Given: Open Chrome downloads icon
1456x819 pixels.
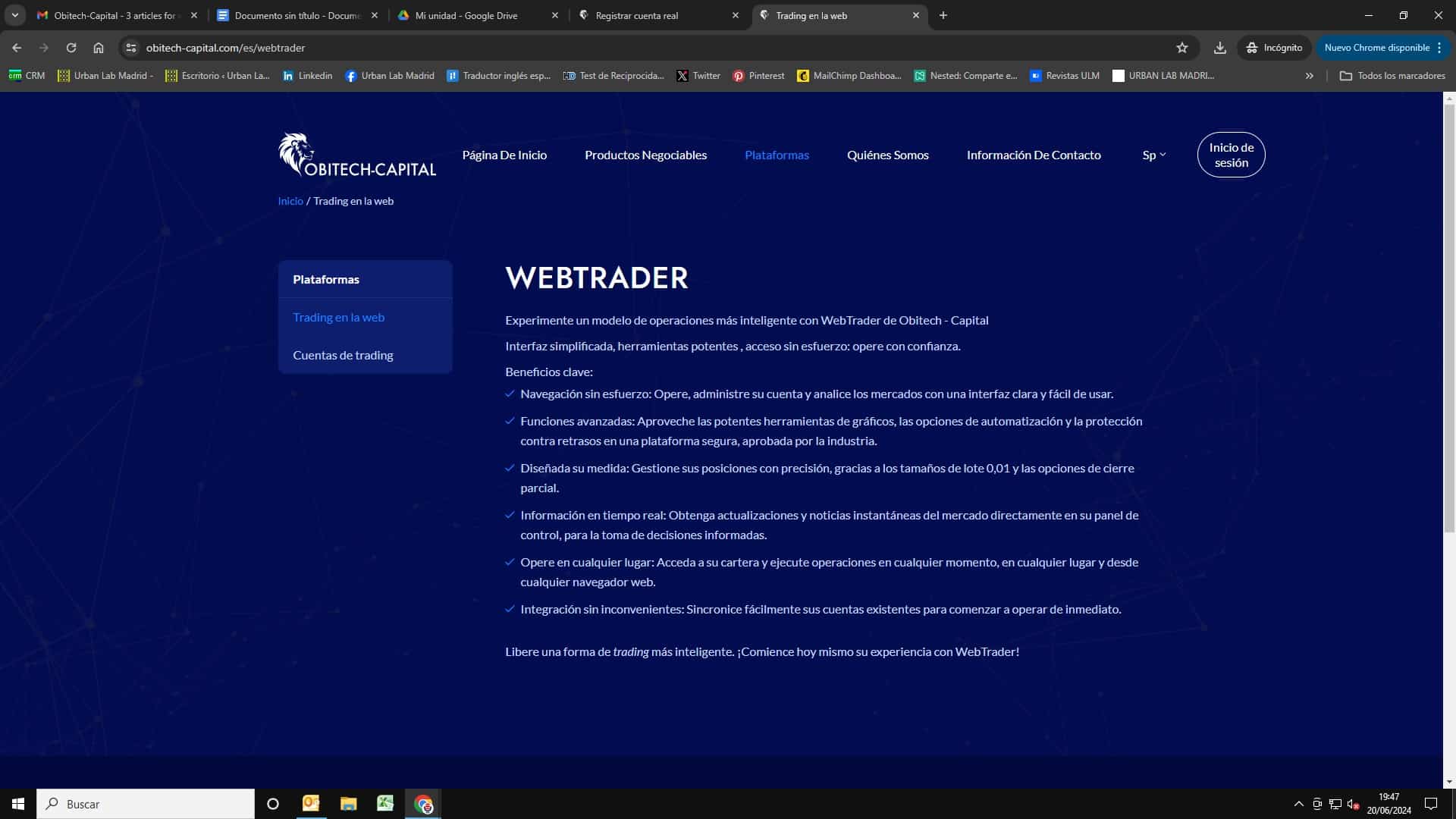Looking at the screenshot, I should pos(1219,48).
